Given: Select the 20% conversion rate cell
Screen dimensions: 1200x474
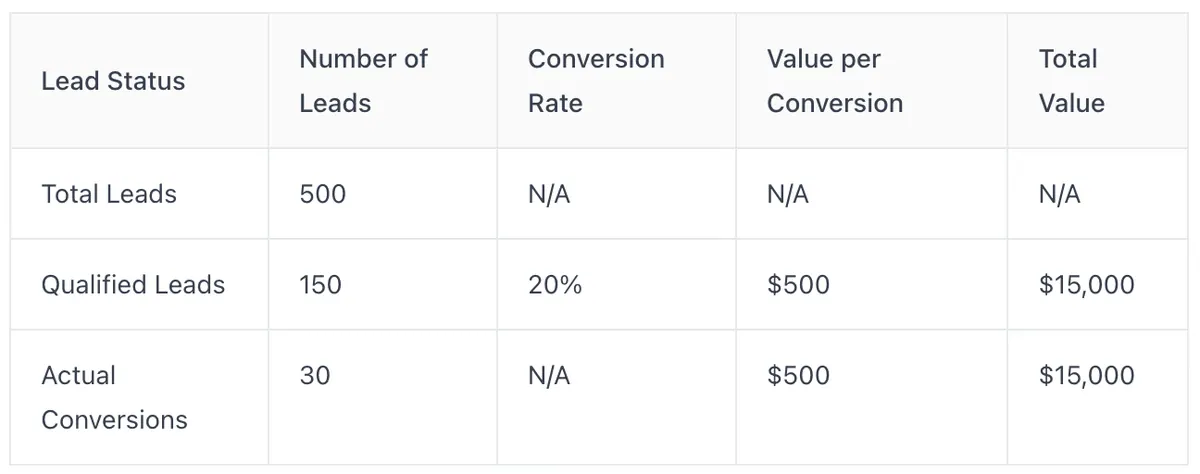Looking at the screenshot, I should [555, 285].
